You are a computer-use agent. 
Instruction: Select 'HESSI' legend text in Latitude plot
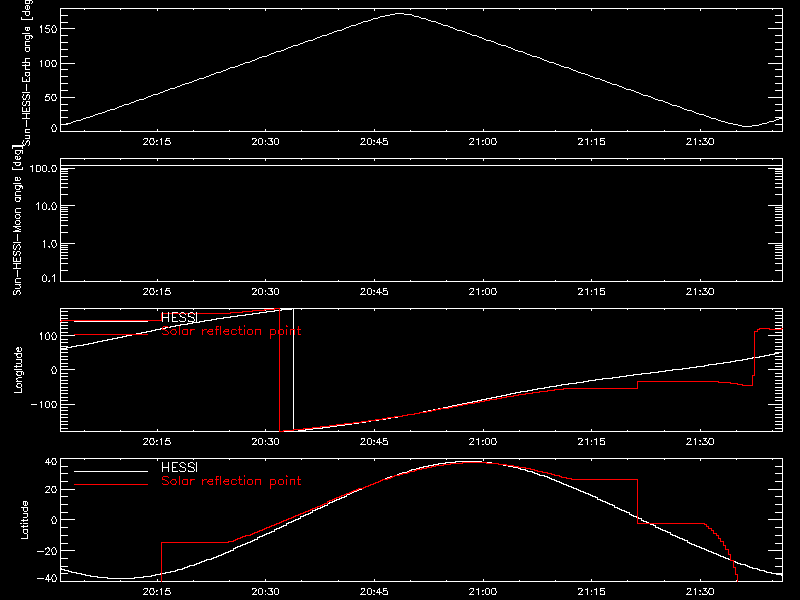click(x=179, y=467)
